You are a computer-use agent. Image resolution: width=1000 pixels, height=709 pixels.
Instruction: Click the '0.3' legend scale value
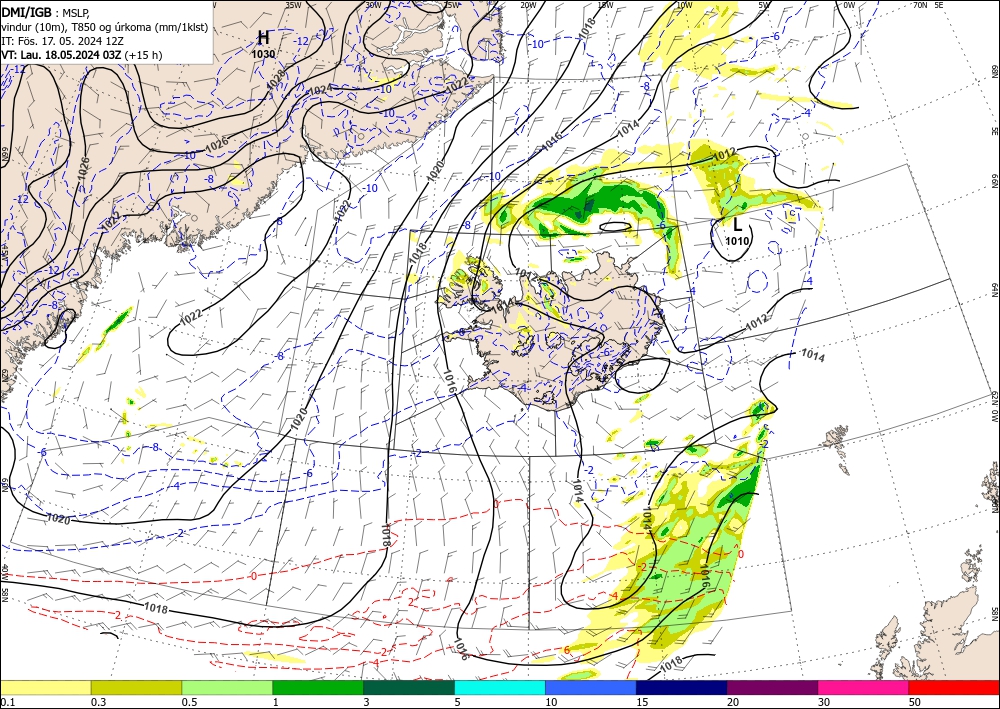point(98,702)
